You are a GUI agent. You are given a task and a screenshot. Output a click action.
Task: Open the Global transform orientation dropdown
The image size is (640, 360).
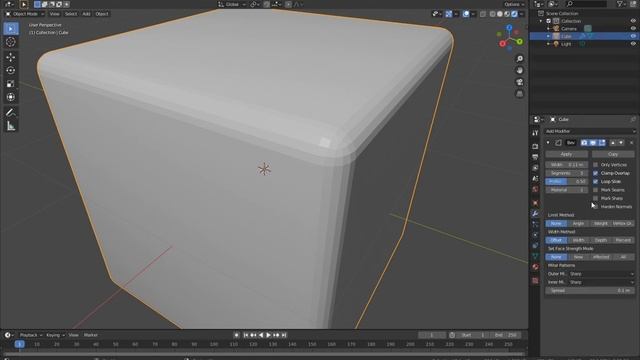[x=232, y=4]
